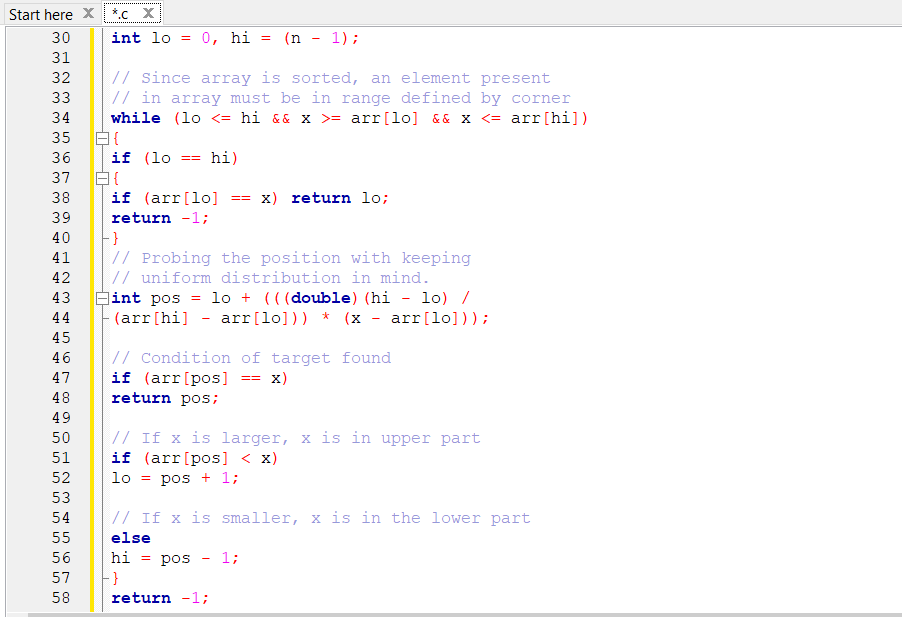The height and width of the screenshot is (617, 902).
Task: Click the yellow change-marker bar beside line 40
Action: 92,238
